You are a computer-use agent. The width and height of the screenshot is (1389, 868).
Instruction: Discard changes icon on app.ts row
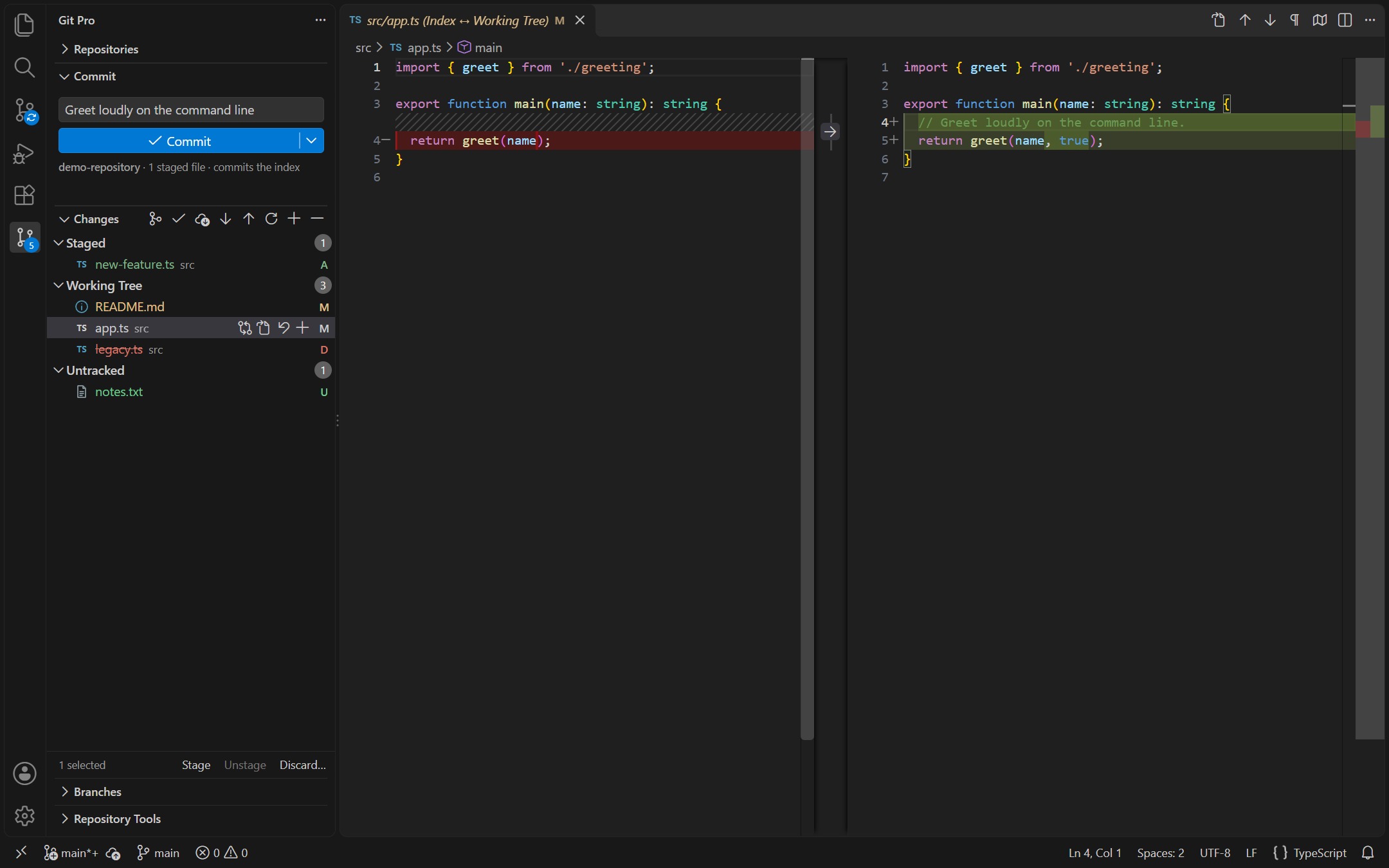point(284,329)
